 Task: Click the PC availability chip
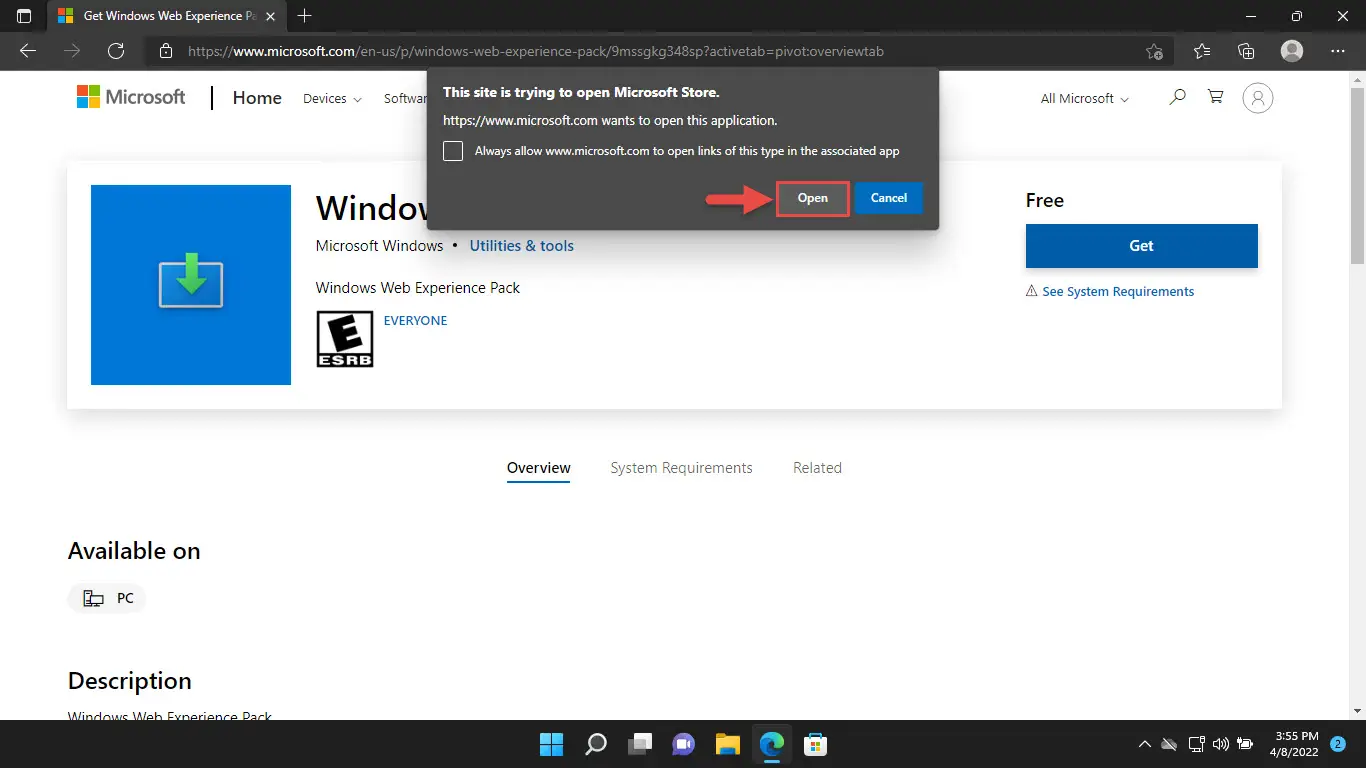point(107,598)
